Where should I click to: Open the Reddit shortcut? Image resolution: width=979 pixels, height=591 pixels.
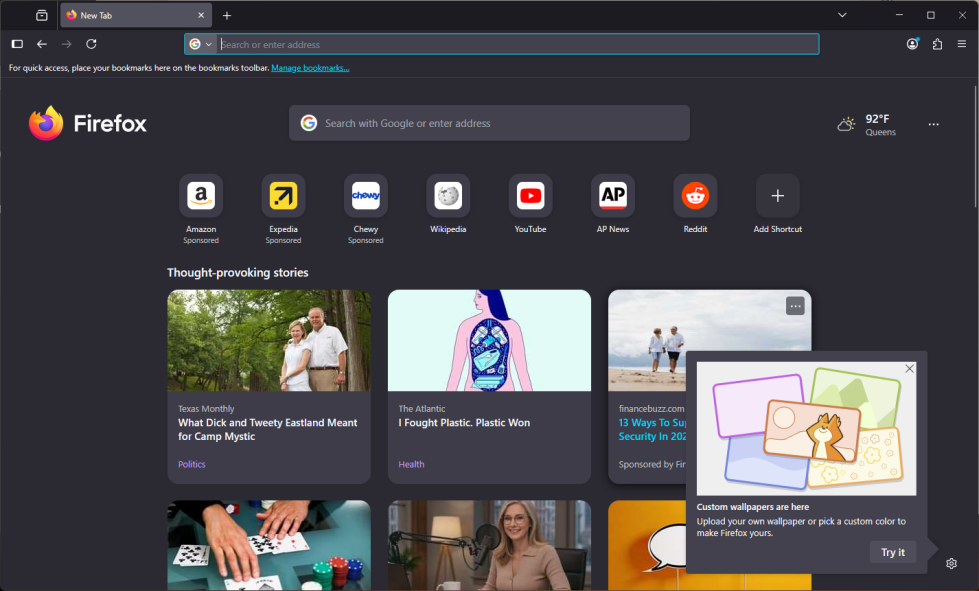click(x=695, y=196)
